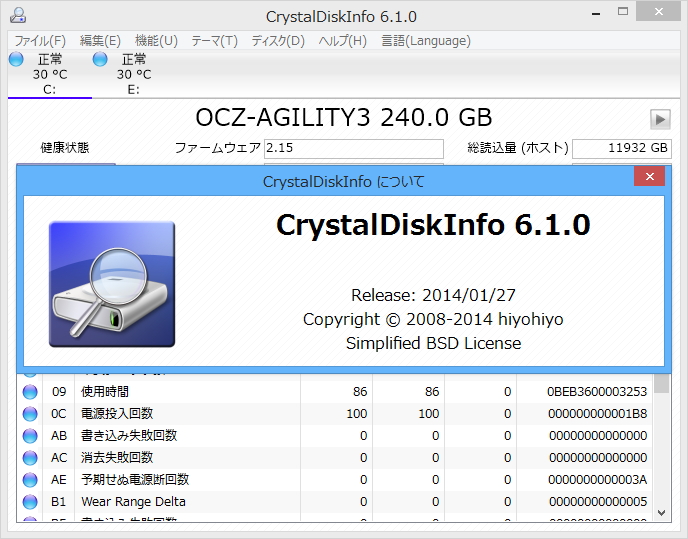This screenshot has height=539, width=688.
Task: Click the SMART list scrollbar thumb
Action: click(x=662, y=383)
